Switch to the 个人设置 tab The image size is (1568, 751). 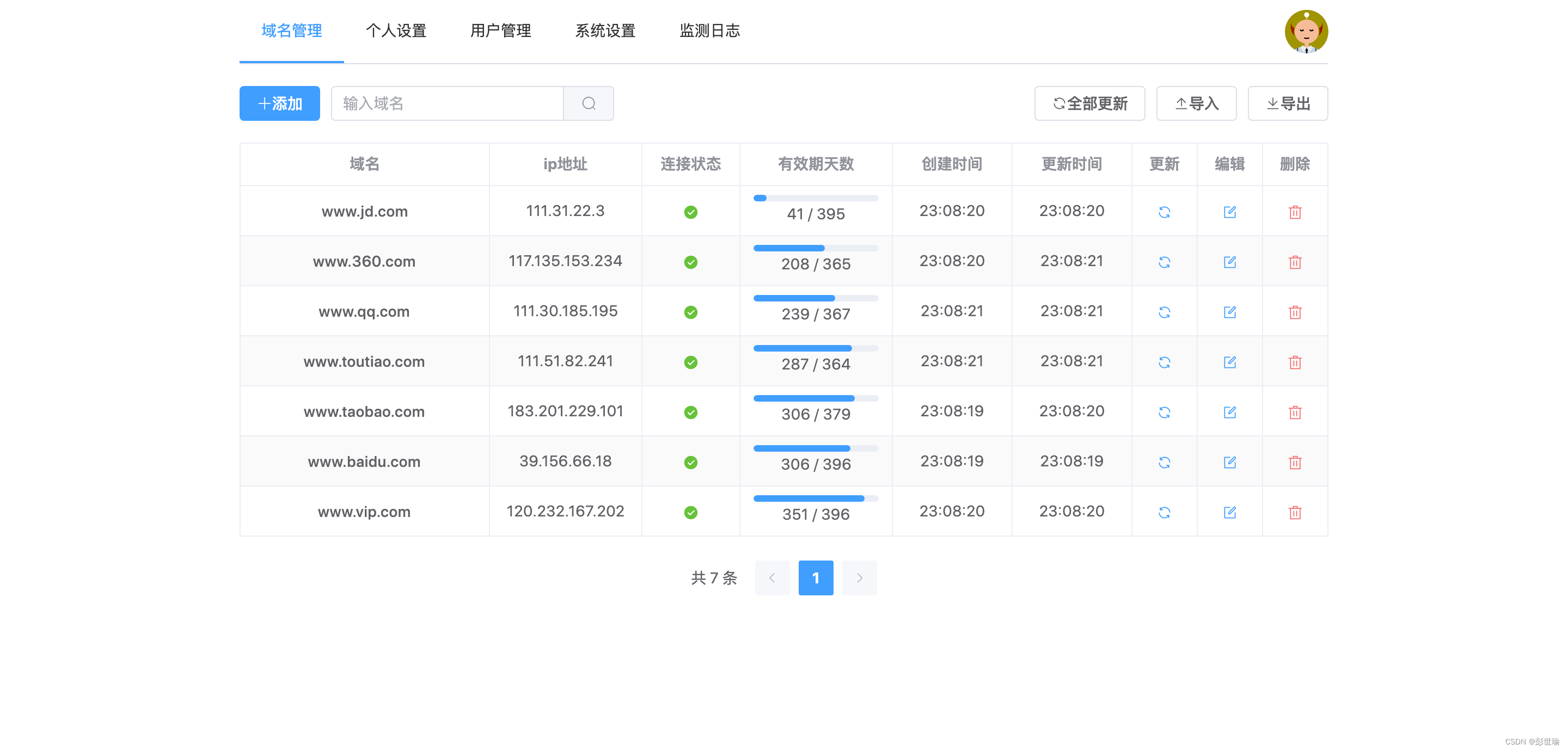[x=396, y=30]
